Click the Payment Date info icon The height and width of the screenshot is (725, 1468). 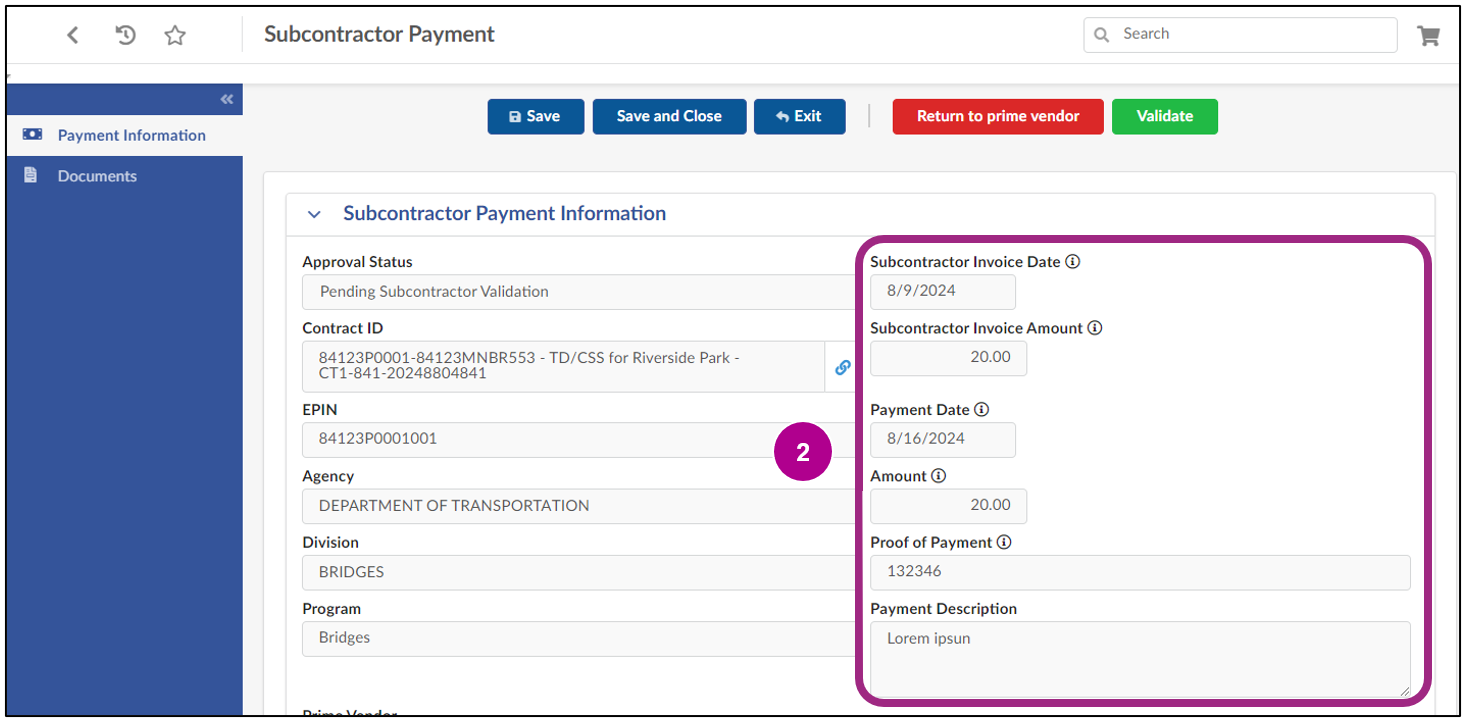point(981,409)
